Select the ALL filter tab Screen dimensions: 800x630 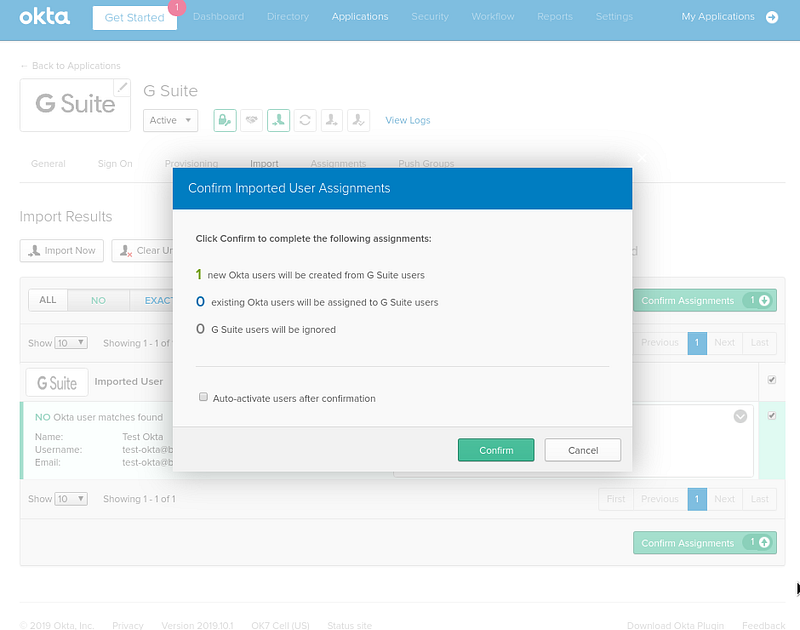pyautogui.click(x=48, y=300)
